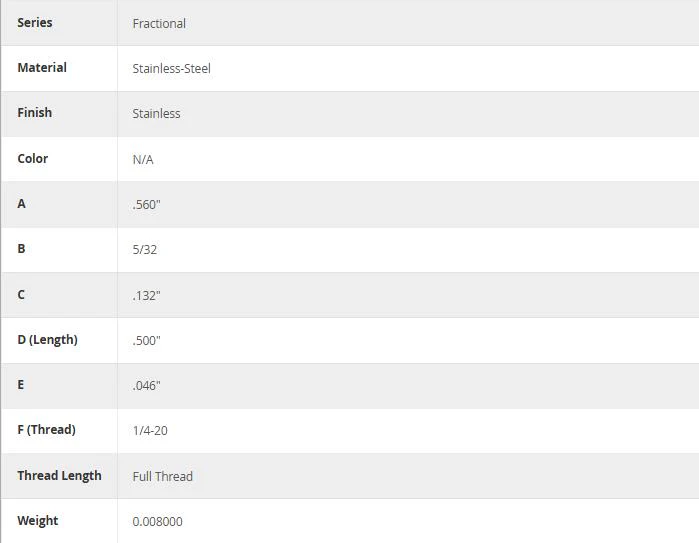699x543 pixels.
Task: Select the .560" dimension A value
Action: click(146, 205)
